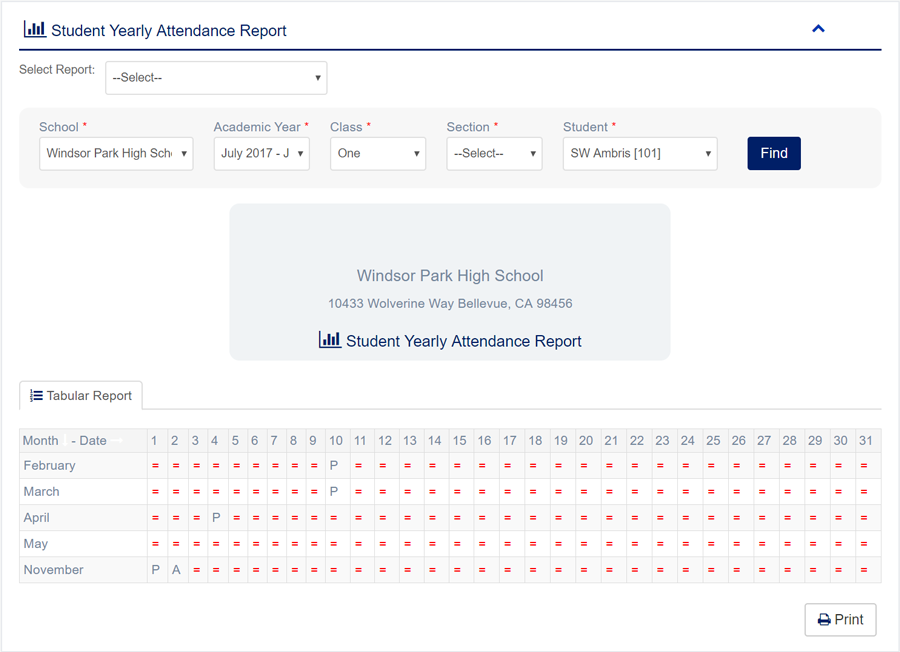Click the bar chart icon beside the panel title
This screenshot has width=900, height=652.
34,29
